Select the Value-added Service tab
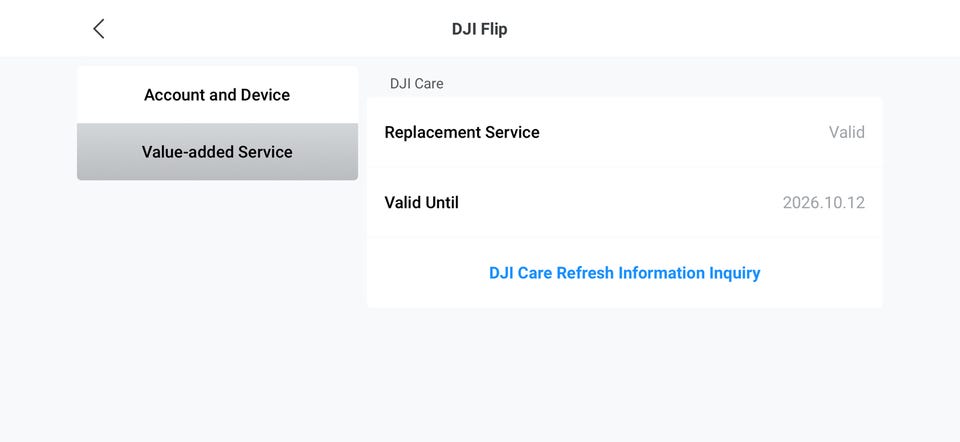Screen dimensions: 960x442 [217, 152]
